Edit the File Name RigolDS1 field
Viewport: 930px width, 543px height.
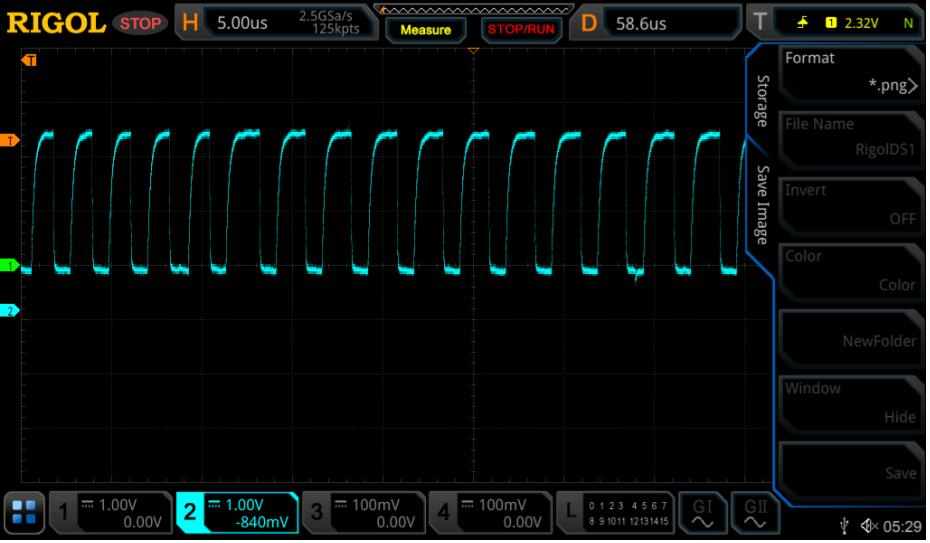pos(850,138)
